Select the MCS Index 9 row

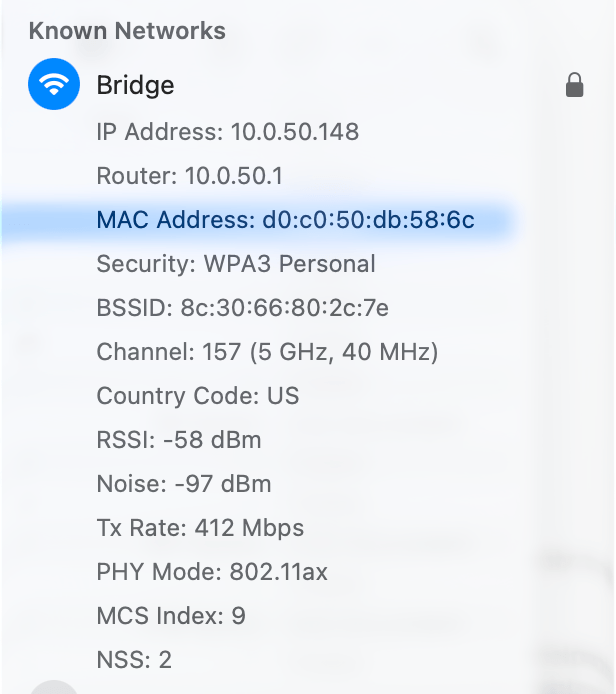point(171,616)
